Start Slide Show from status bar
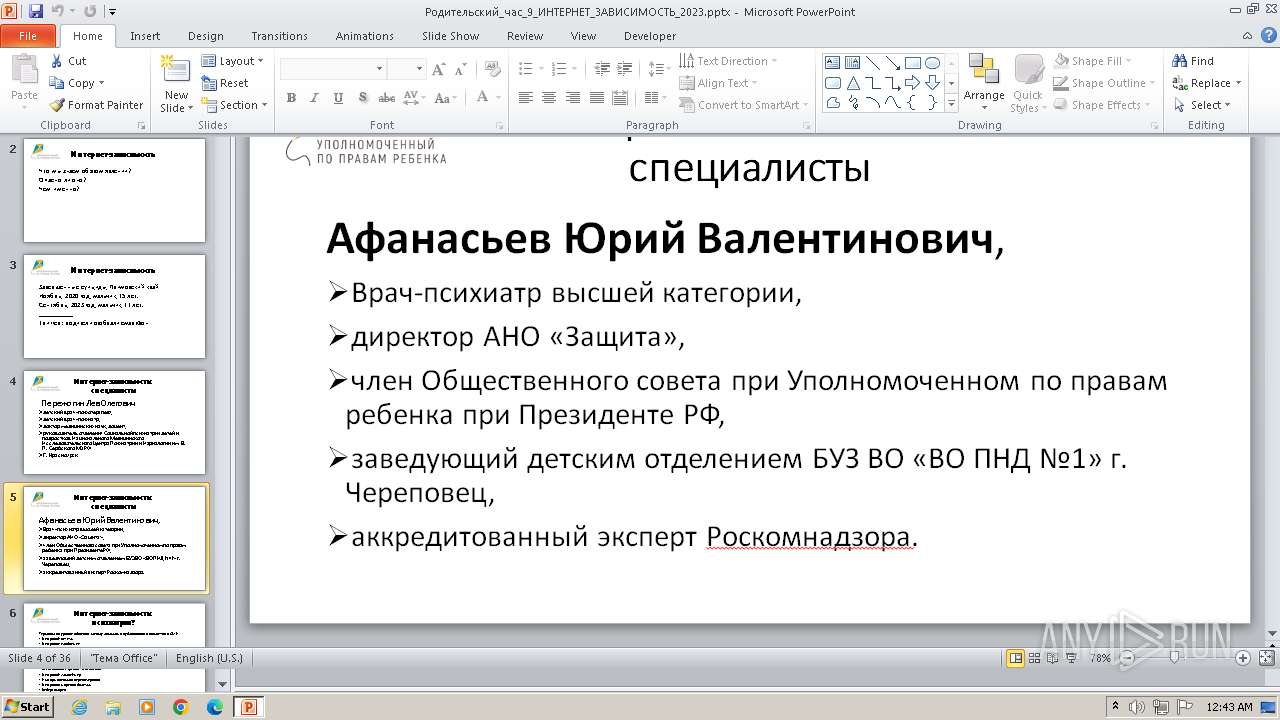1280x720 pixels. coord(1071,658)
